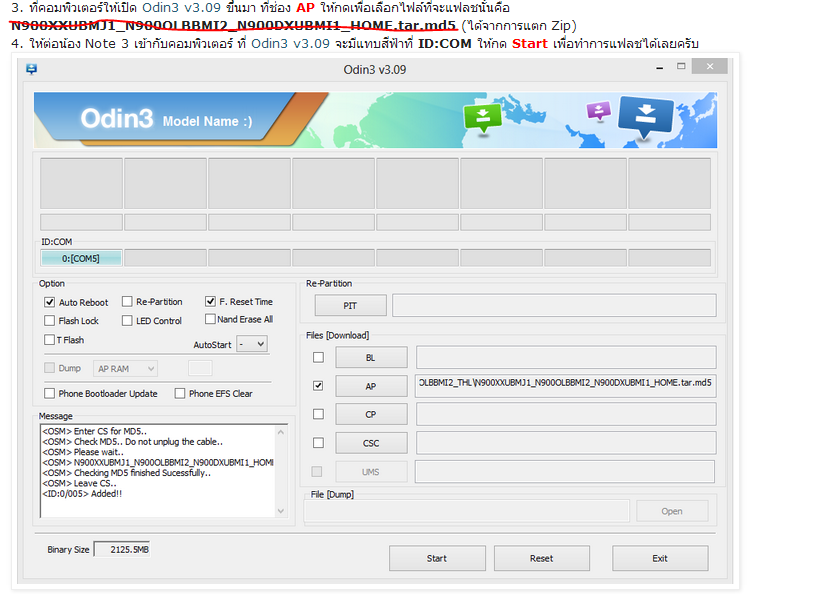Click the Odin3 v3.09 window title

coord(375,69)
